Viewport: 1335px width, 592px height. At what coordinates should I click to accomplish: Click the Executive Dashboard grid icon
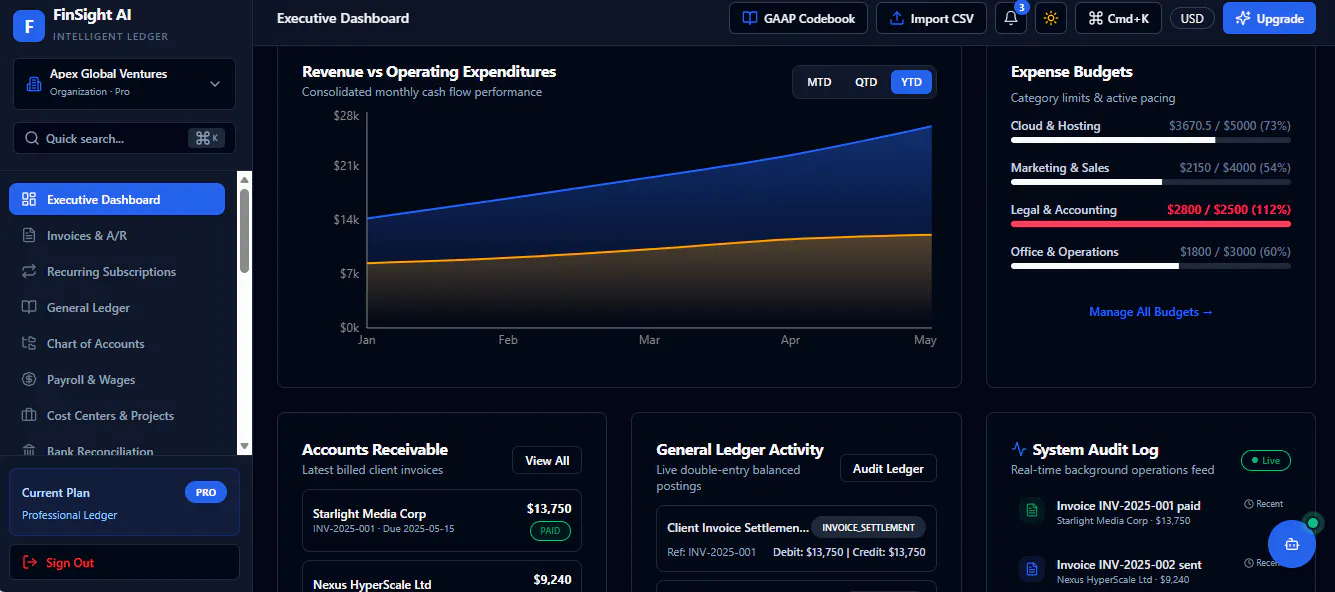pos(29,200)
